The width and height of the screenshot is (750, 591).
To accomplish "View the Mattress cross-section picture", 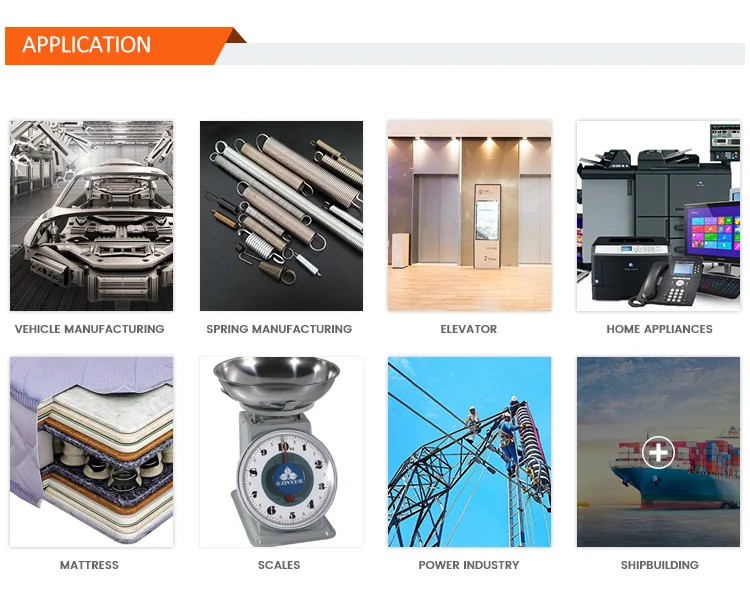I will 91,452.
